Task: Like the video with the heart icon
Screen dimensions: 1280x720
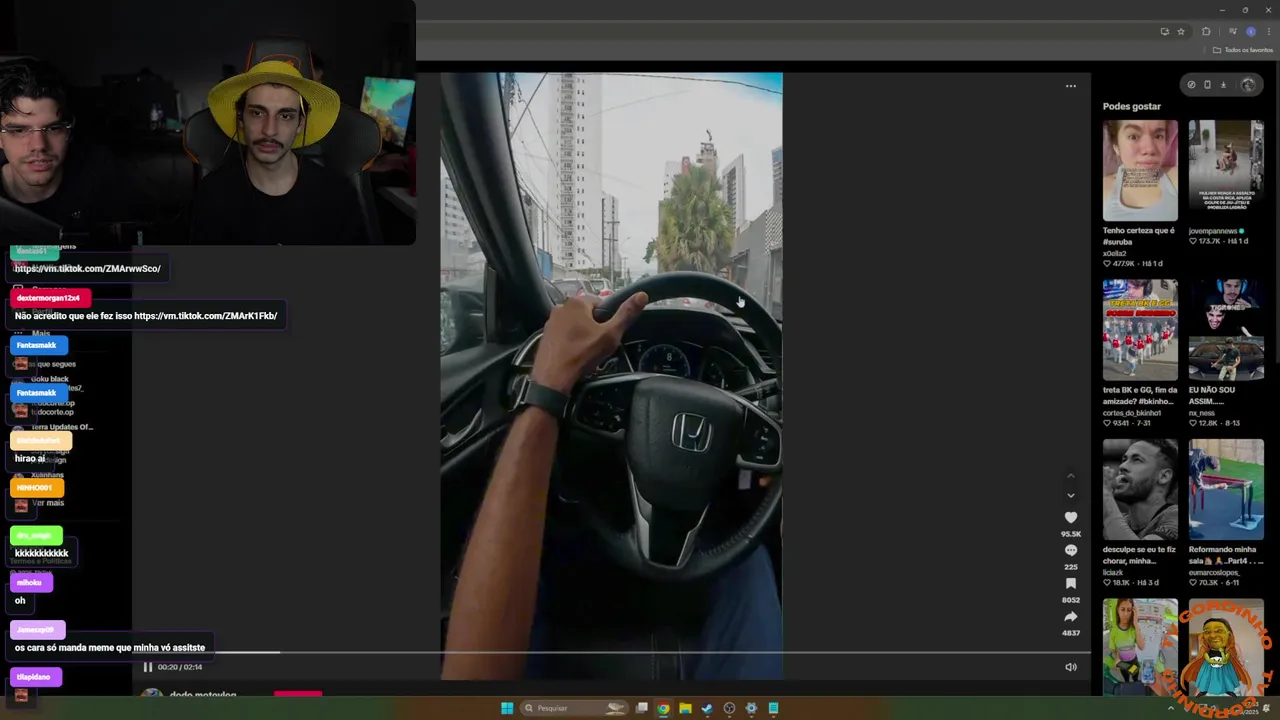Action: point(1070,517)
